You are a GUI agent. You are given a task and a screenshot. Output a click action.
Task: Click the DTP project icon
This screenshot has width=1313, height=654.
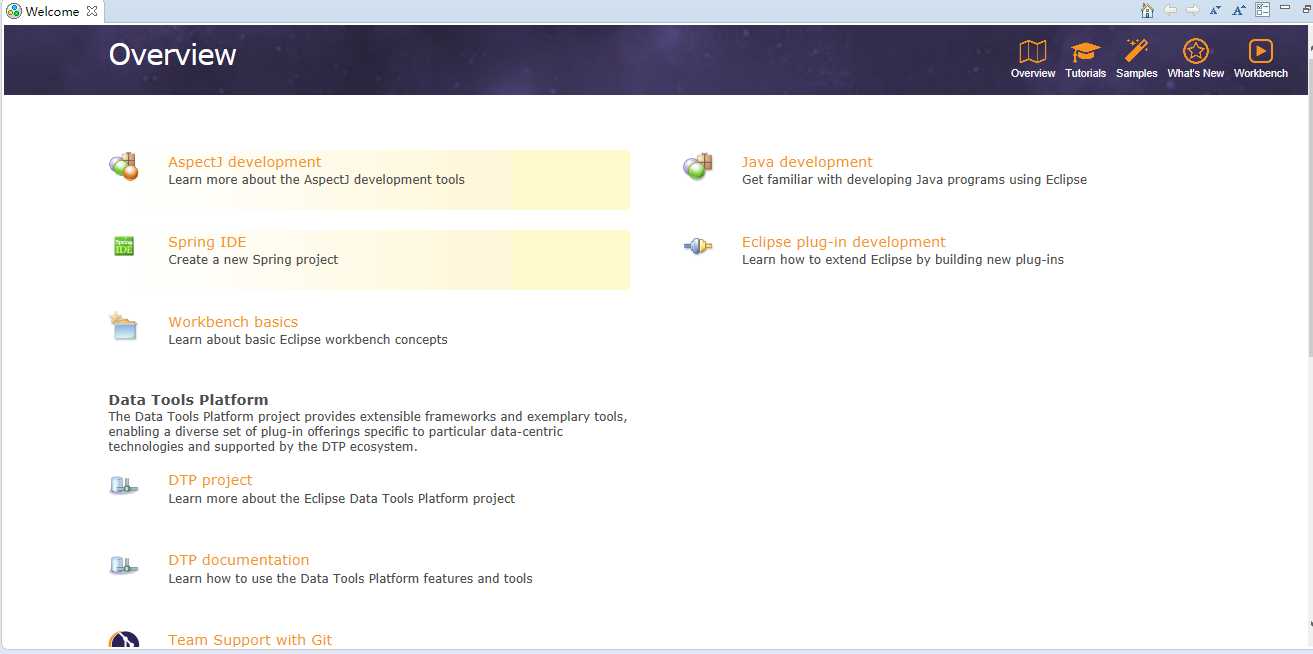coord(124,486)
